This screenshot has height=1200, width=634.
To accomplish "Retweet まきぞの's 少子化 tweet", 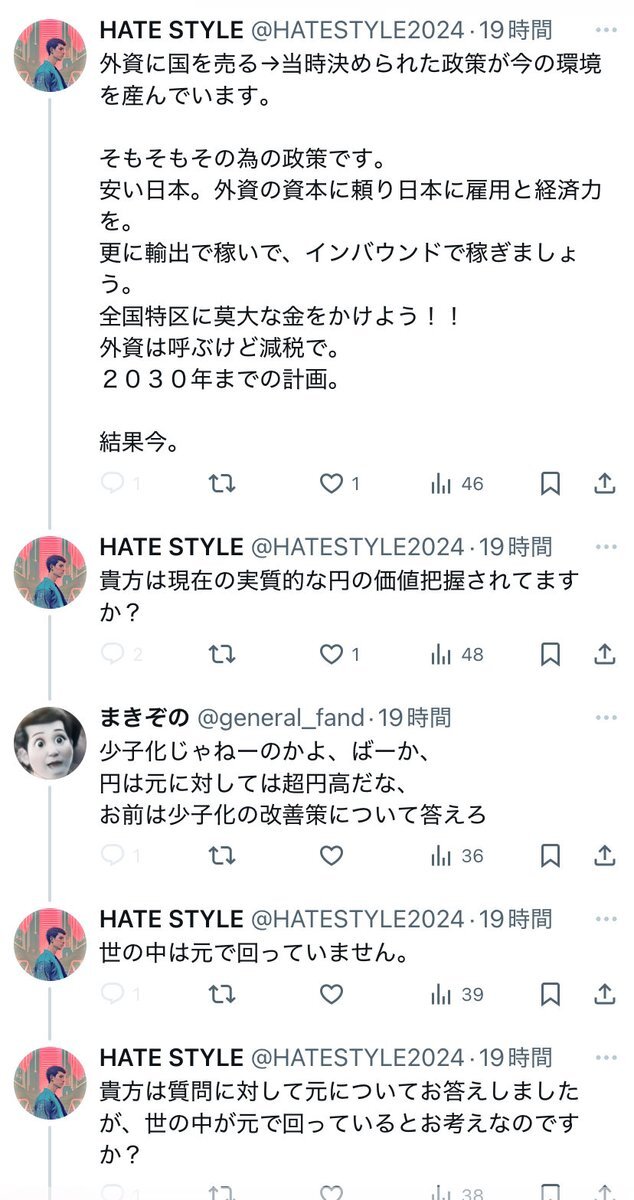I will [x=222, y=856].
